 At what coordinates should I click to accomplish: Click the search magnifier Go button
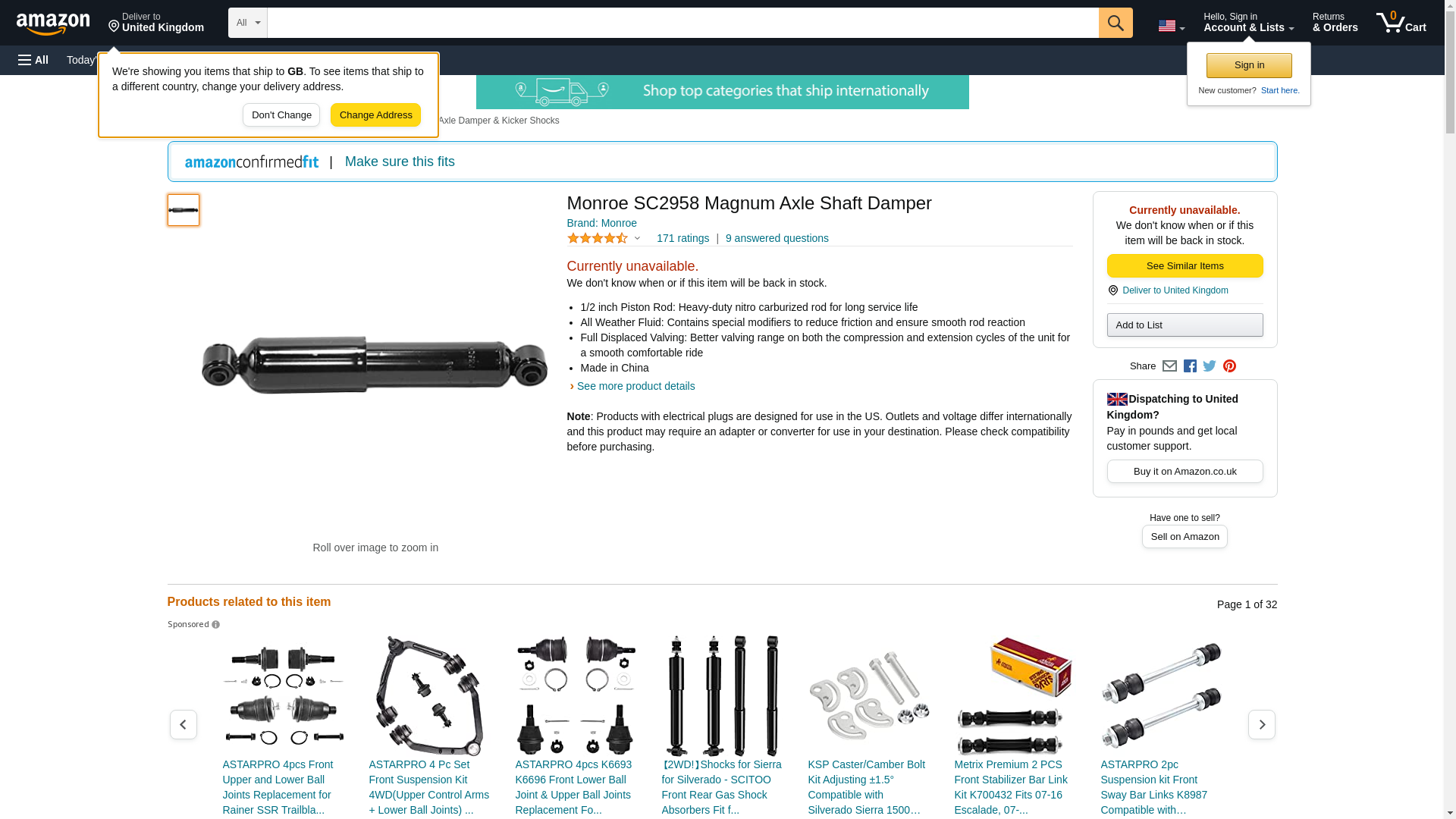pyautogui.click(x=1116, y=23)
